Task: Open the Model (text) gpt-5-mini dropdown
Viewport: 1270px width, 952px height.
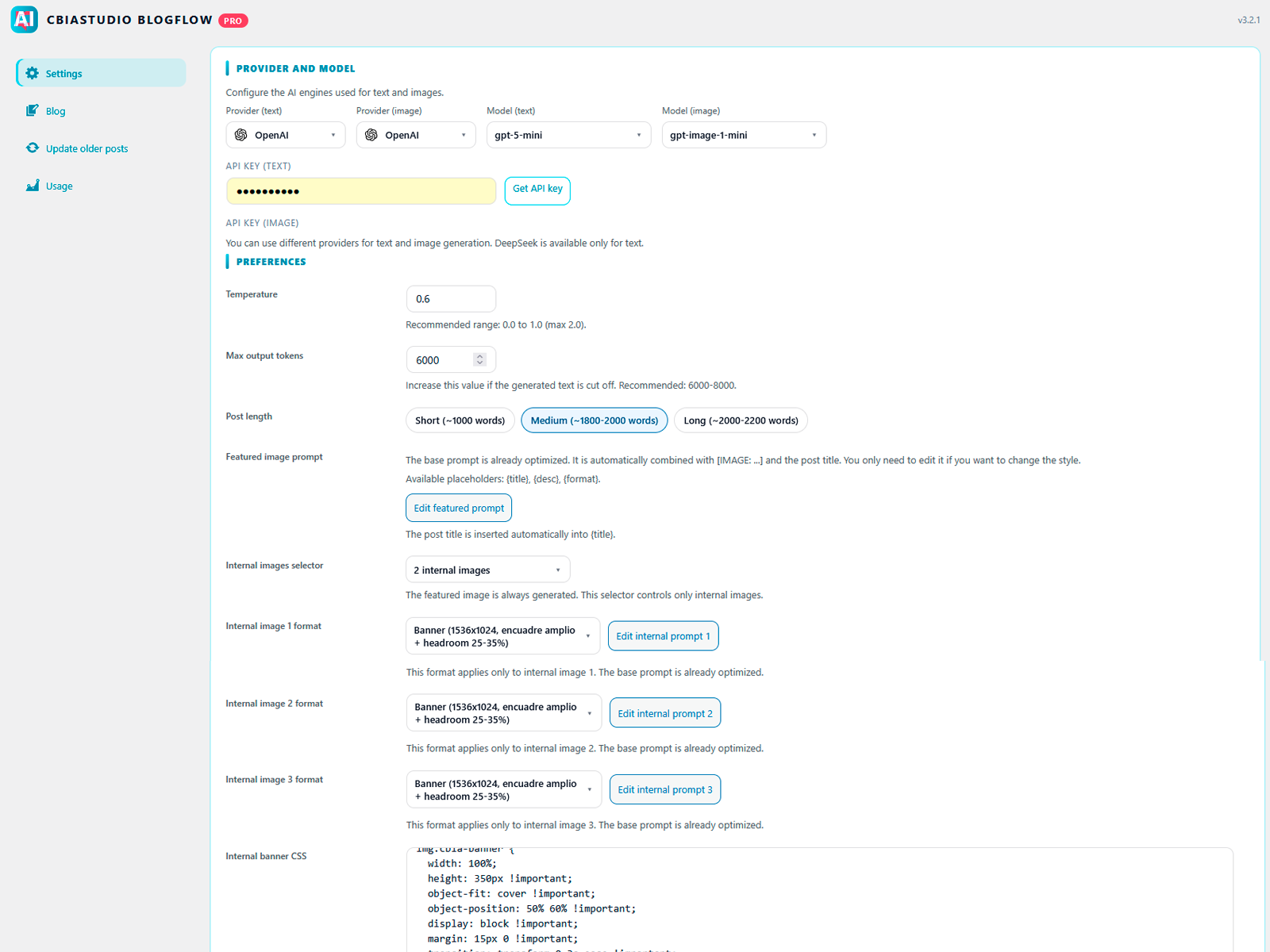Action: tap(568, 135)
